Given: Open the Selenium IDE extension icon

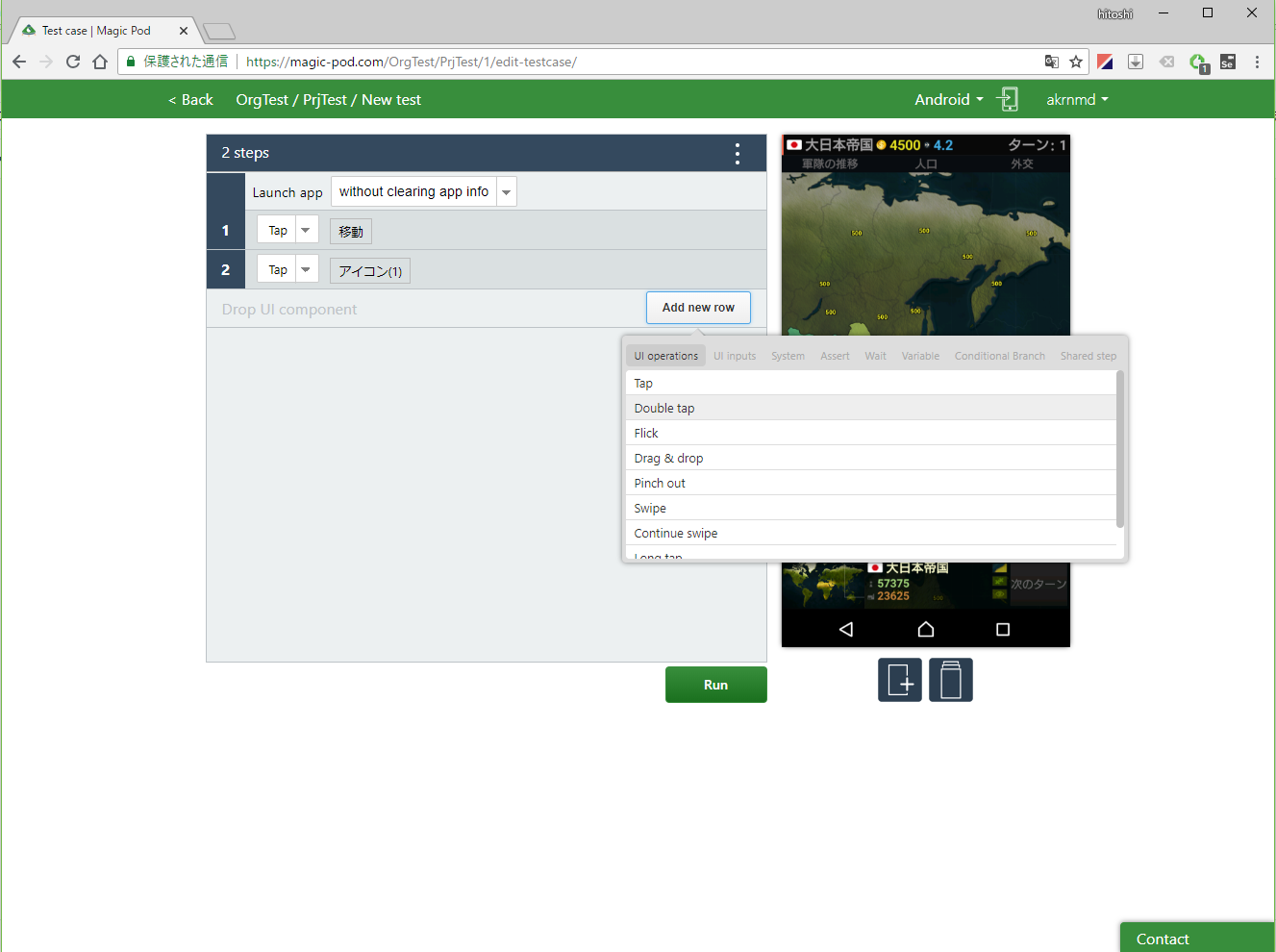Looking at the screenshot, I should tap(1228, 62).
